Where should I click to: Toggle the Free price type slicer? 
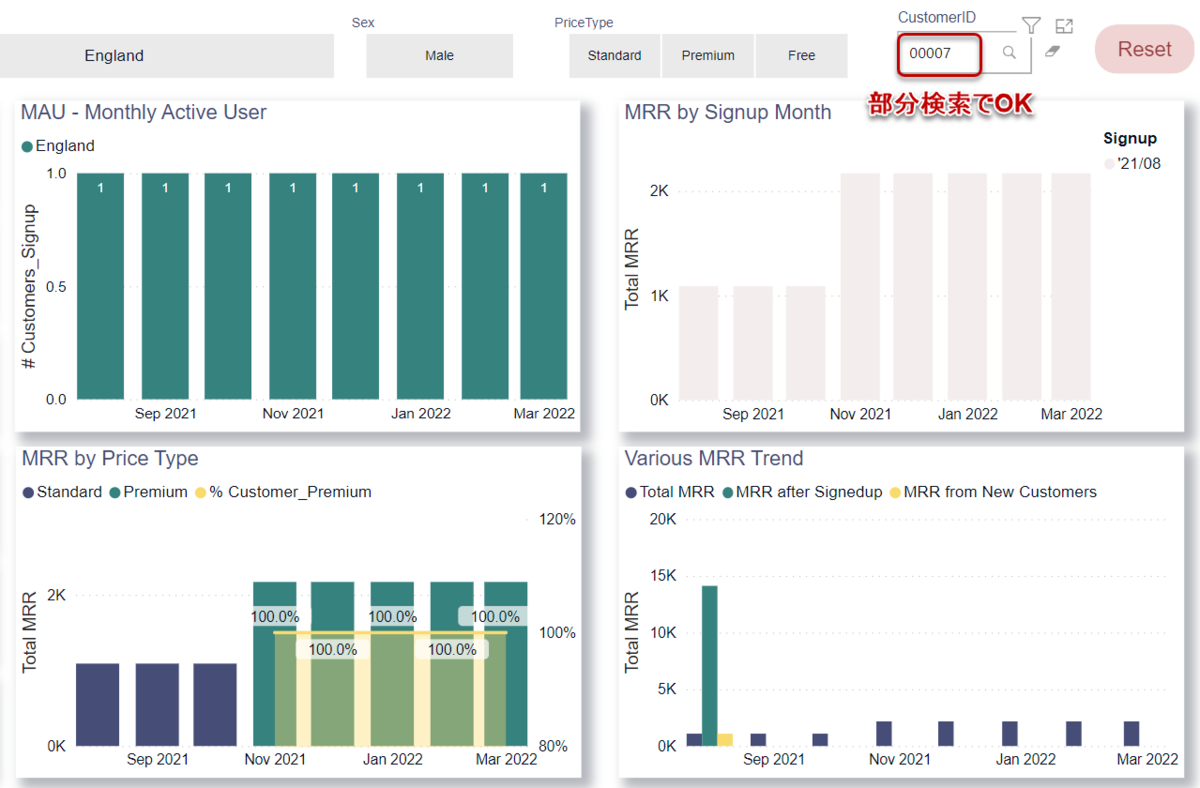(802, 56)
